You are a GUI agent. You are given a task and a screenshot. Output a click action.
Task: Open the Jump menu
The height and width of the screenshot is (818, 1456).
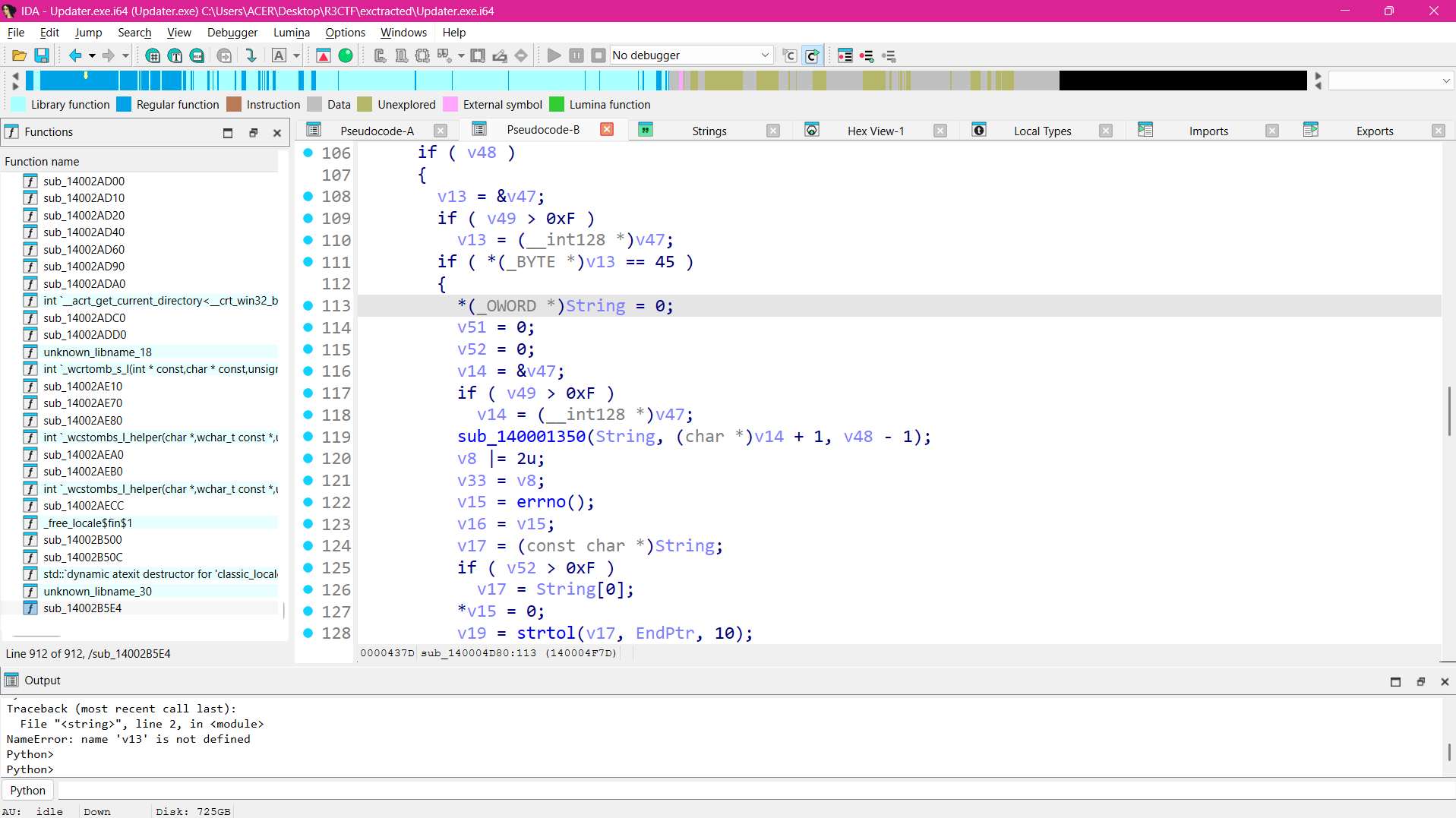tap(88, 33)
